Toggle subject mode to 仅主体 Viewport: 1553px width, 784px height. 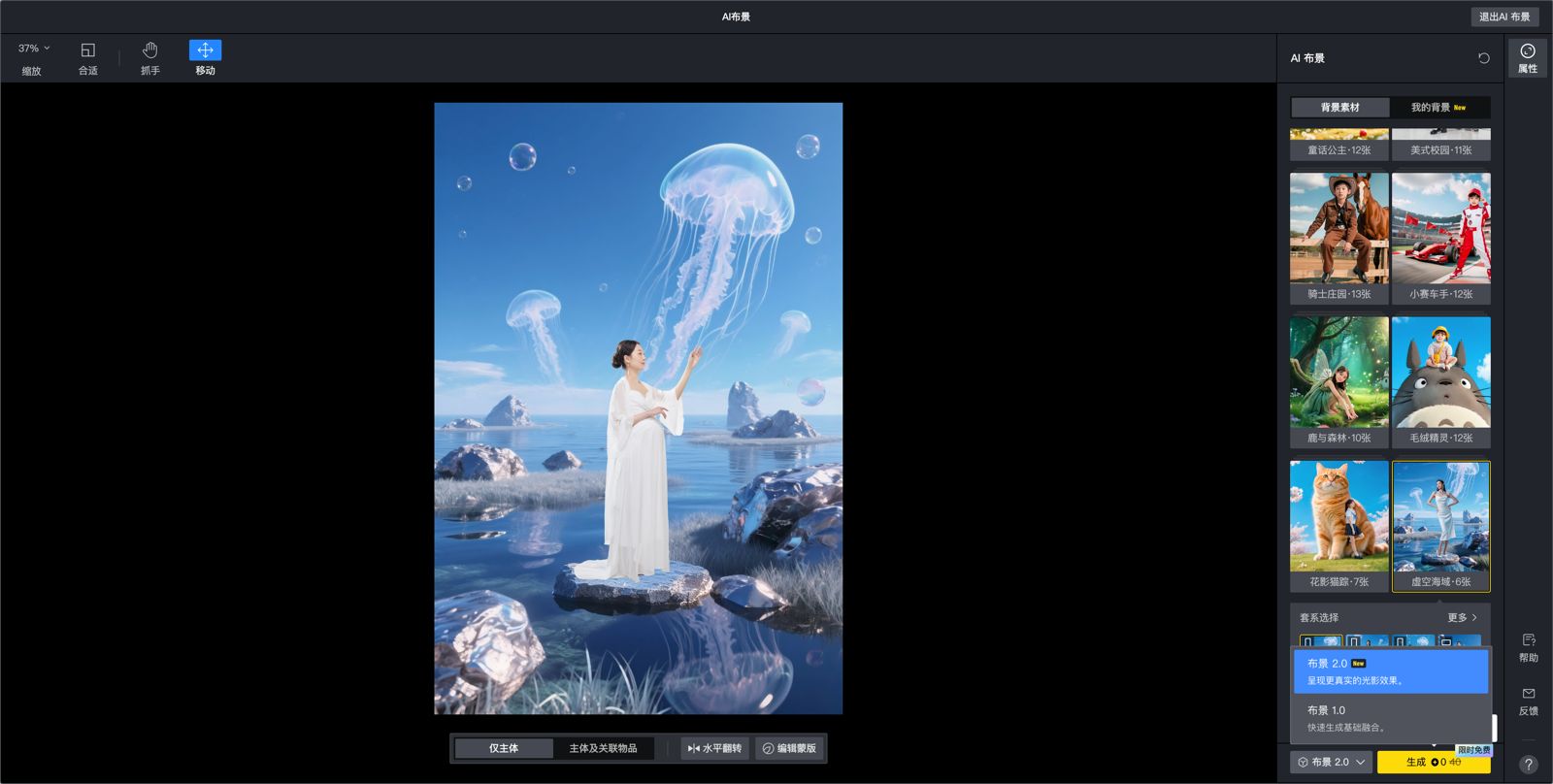tap(504, 748)
